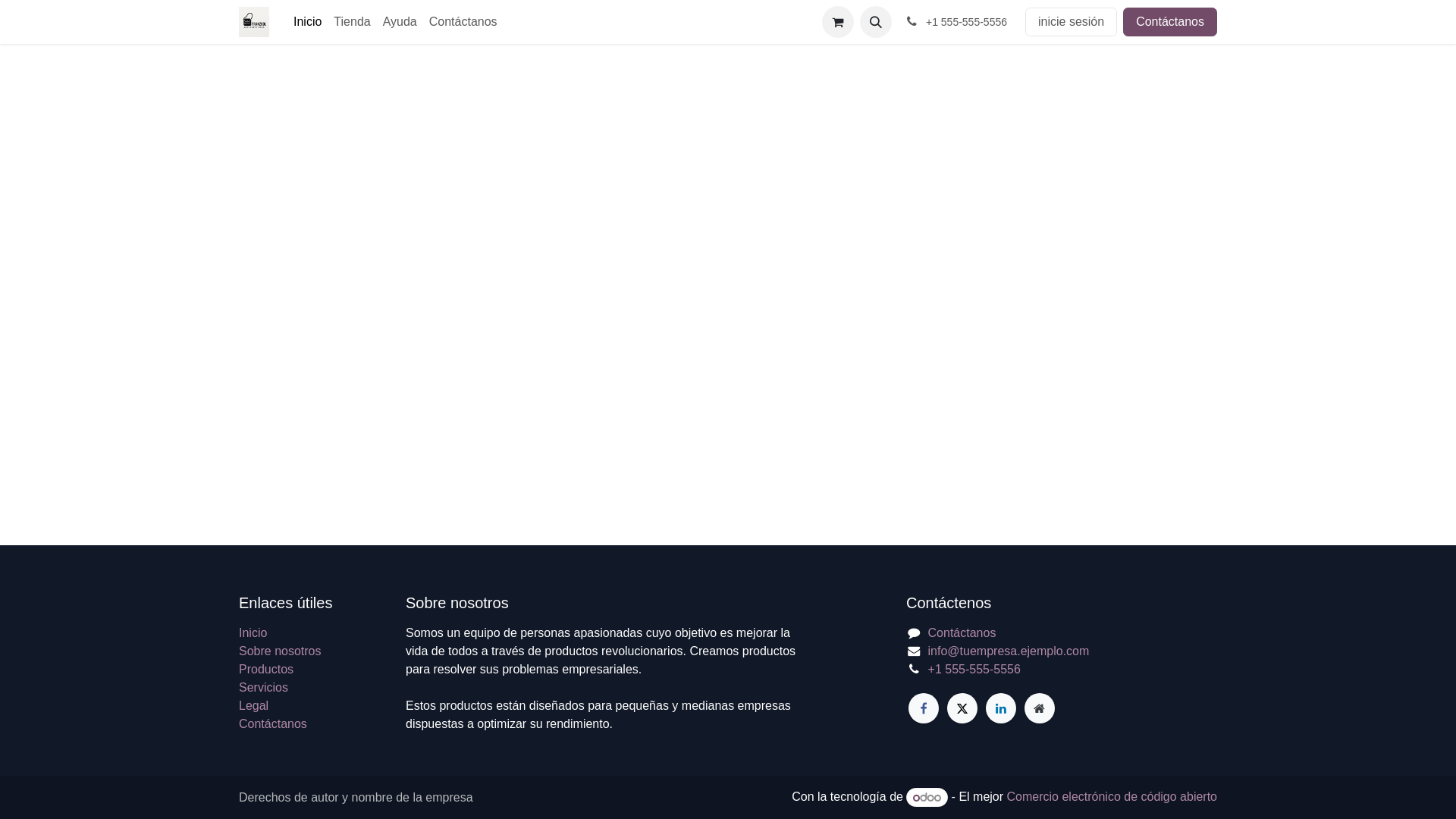Click the phone icon in header
1456x819 pixels.
coord(912,21)
